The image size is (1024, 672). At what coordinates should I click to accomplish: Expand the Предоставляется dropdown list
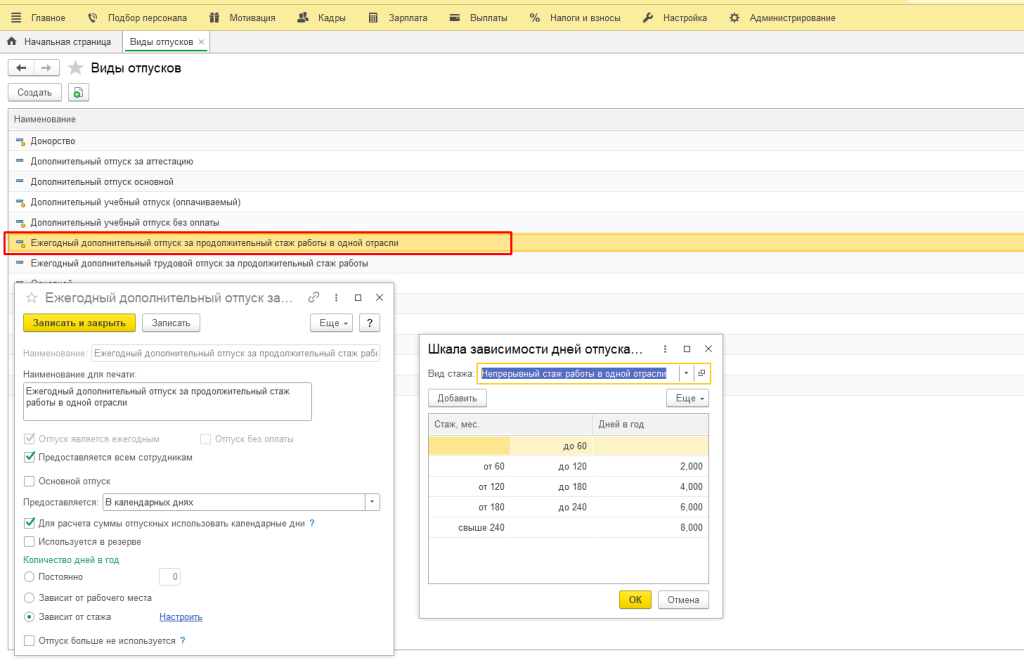tap(372, 502)
